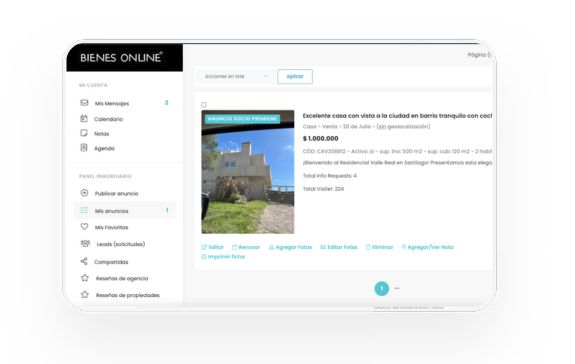Click the Aplicar button
Viewport: 575px width, 364px height.
point(295,76)
